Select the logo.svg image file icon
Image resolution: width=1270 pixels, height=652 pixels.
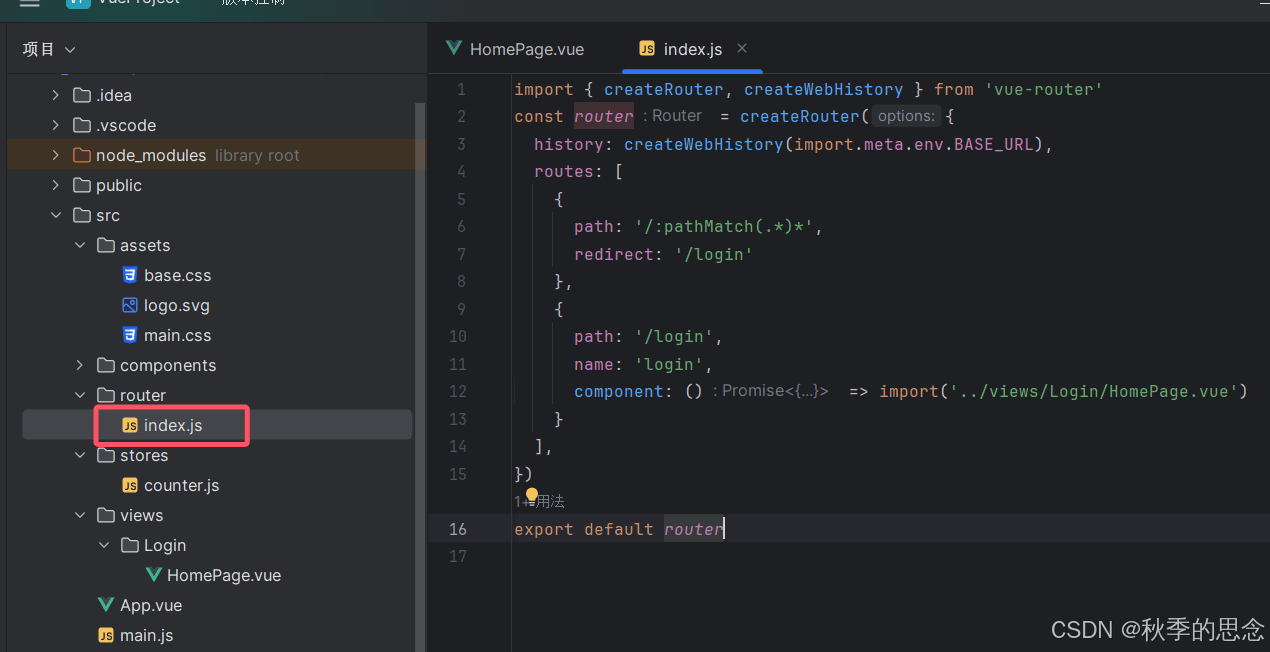pyautogui.click(x=129, y=305)
